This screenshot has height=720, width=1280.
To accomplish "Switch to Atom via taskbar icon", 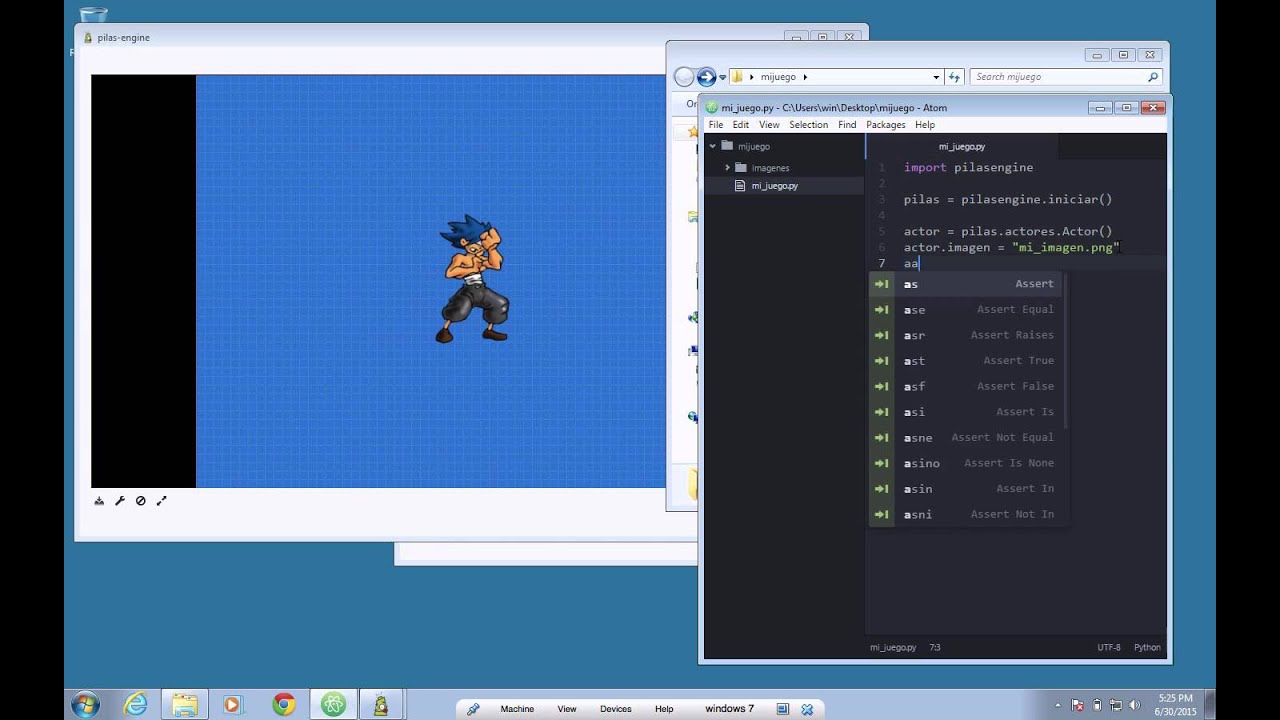I will 333,705.
